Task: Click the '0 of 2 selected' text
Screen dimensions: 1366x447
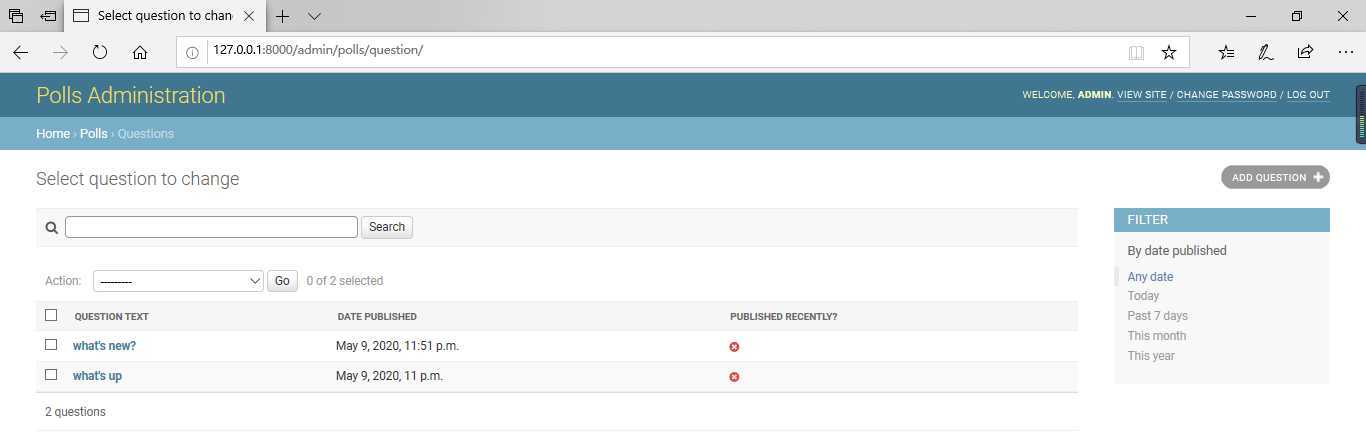Action: (345, 281)
